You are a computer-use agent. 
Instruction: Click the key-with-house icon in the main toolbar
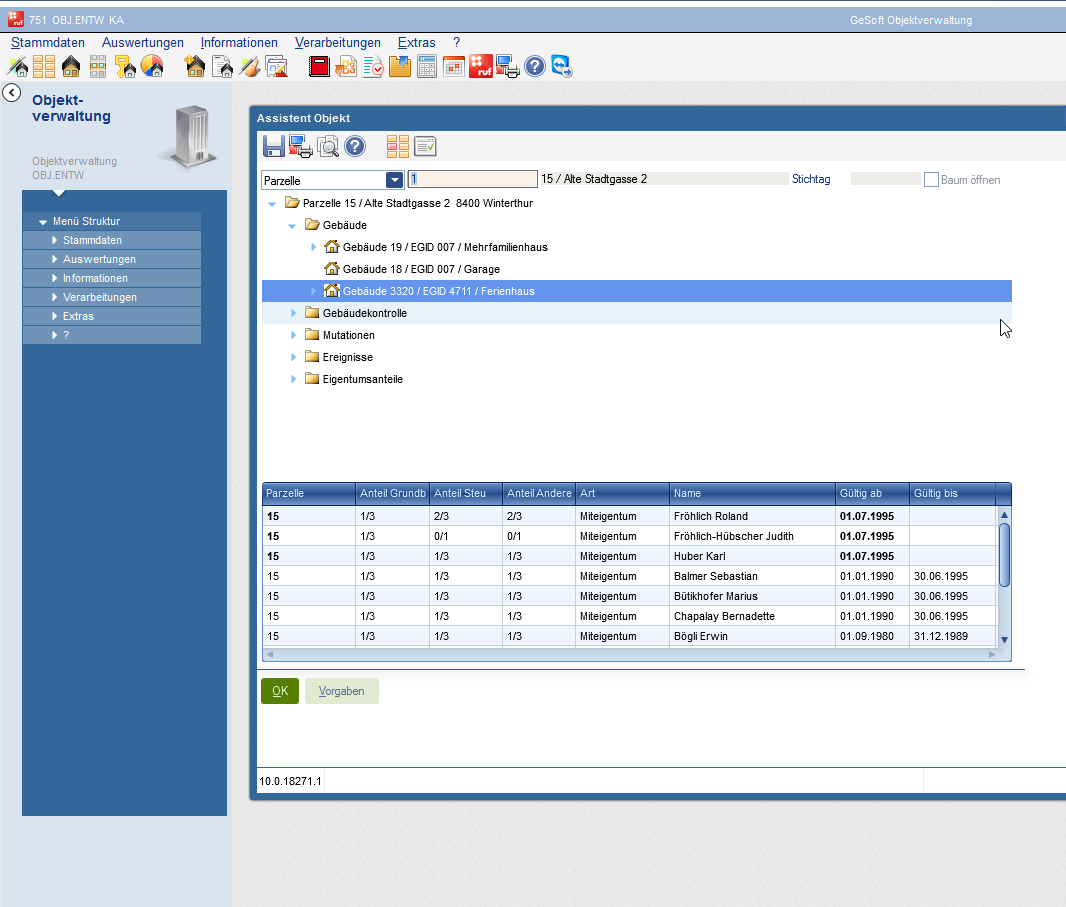click(x=125, y=67)
